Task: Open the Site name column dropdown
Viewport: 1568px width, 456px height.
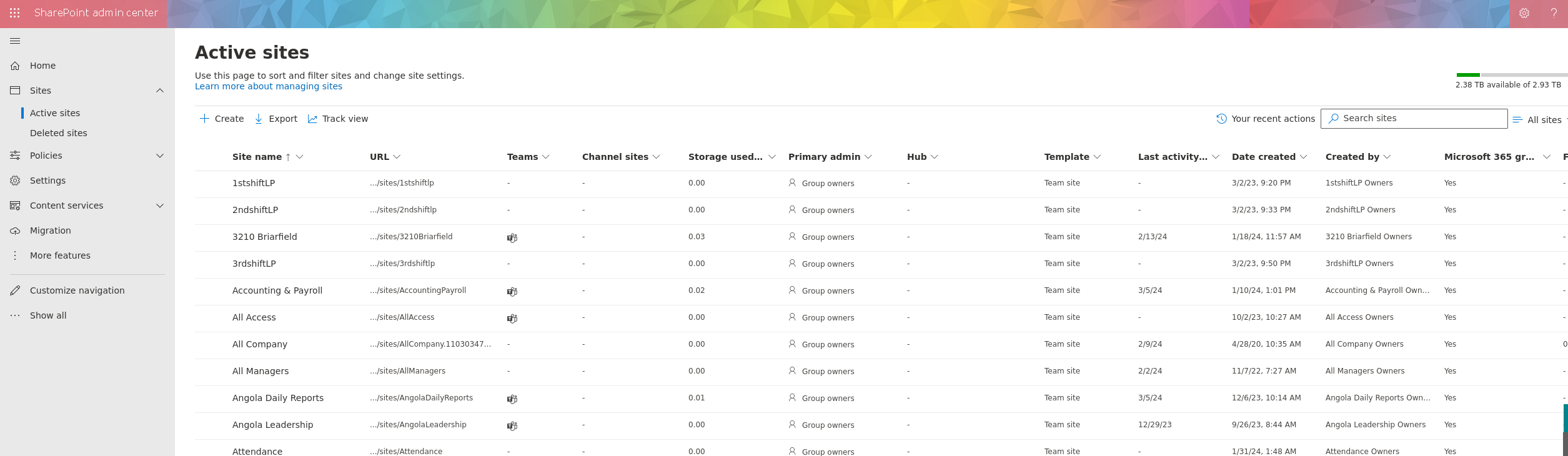Action: [300, 157]
